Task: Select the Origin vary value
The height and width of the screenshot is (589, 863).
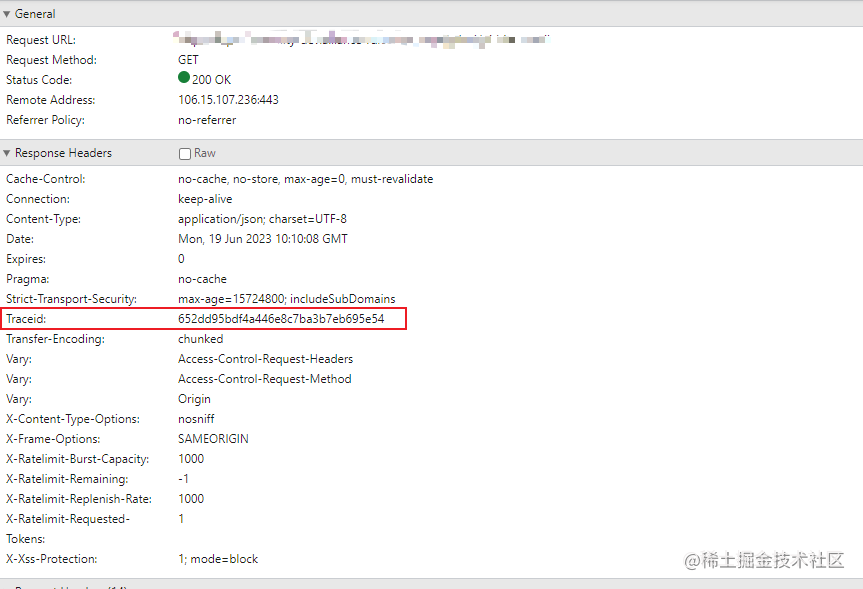Action: tap(194, 399)
